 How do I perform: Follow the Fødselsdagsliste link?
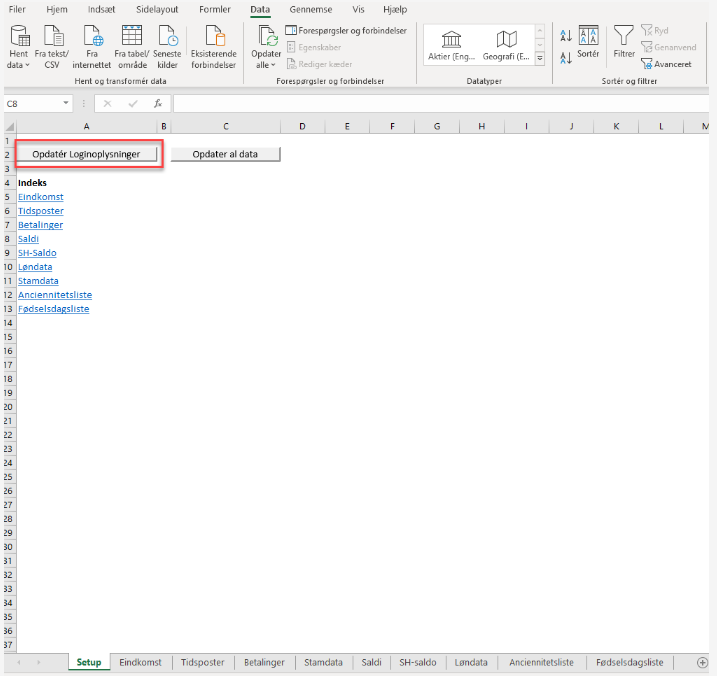click(x=54, y=309)
